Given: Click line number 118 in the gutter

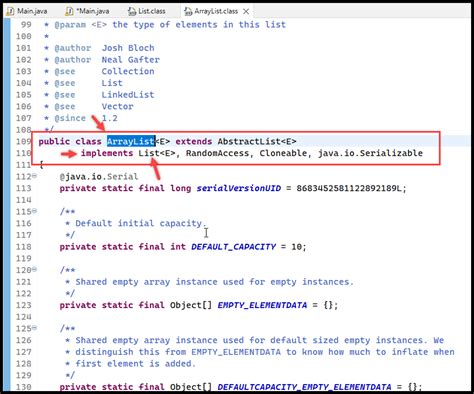Looking at the screenshot, I should pos(23,247).
